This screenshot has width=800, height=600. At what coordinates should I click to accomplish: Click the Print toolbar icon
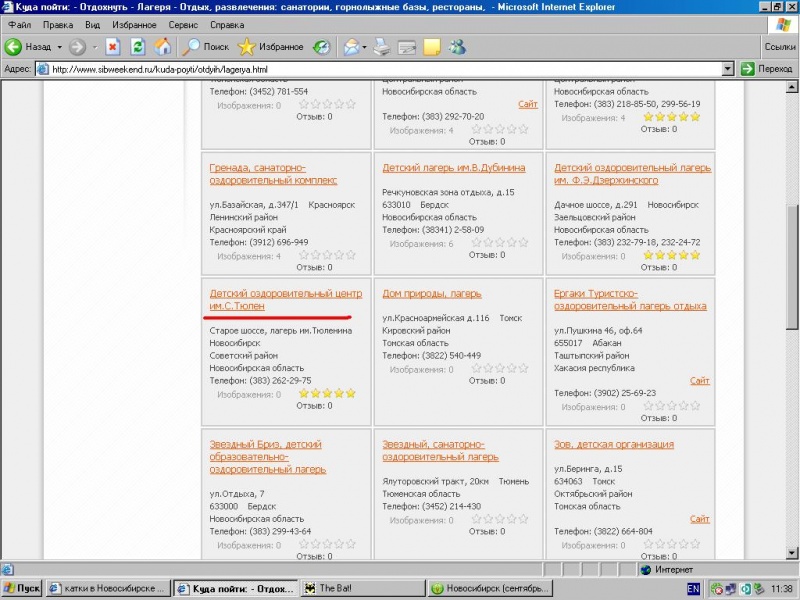(382, 47)
